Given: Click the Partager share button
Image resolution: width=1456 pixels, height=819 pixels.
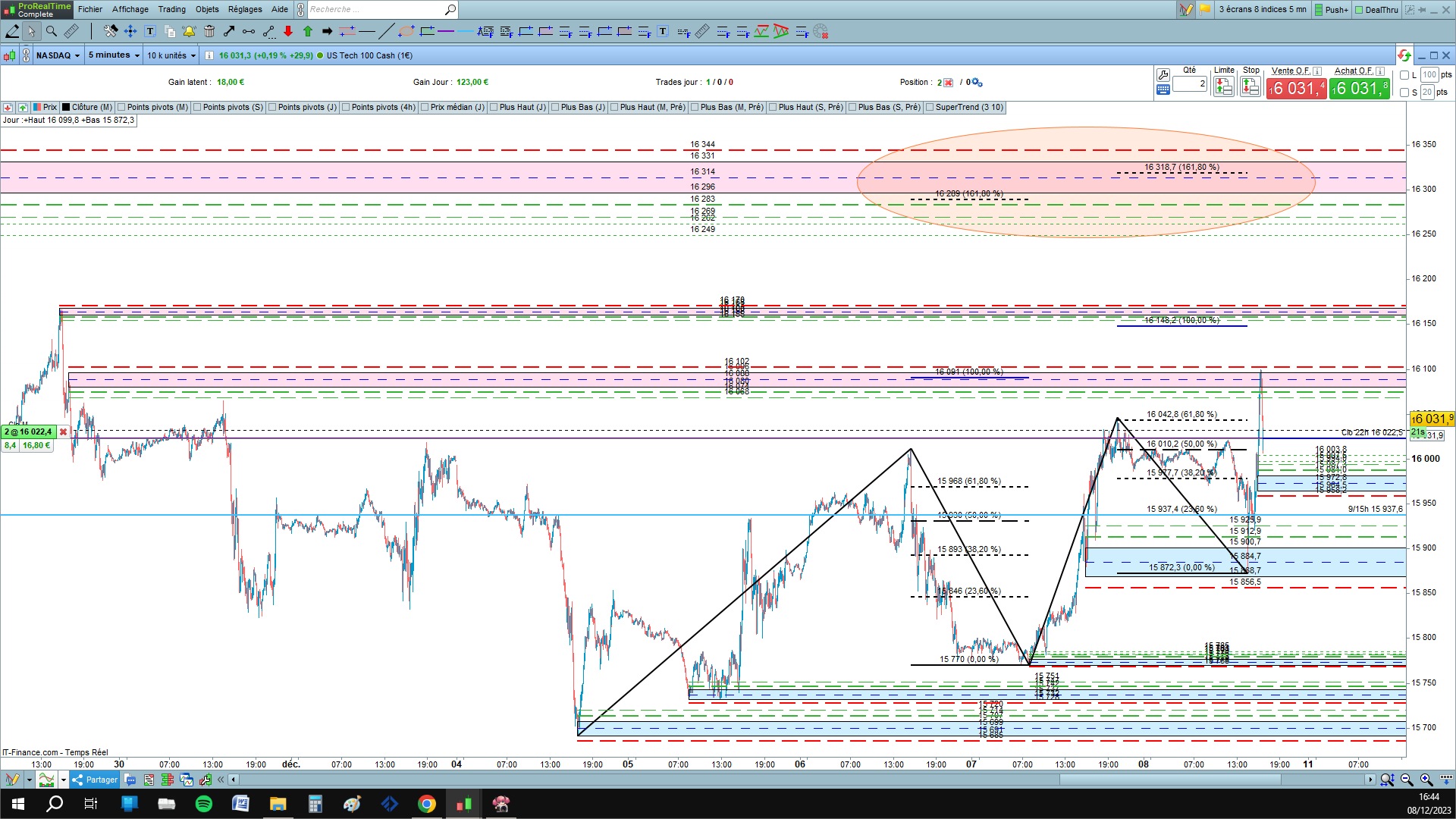Looking at the screenshot, I should pyautogui.click(x=96, y=780).
